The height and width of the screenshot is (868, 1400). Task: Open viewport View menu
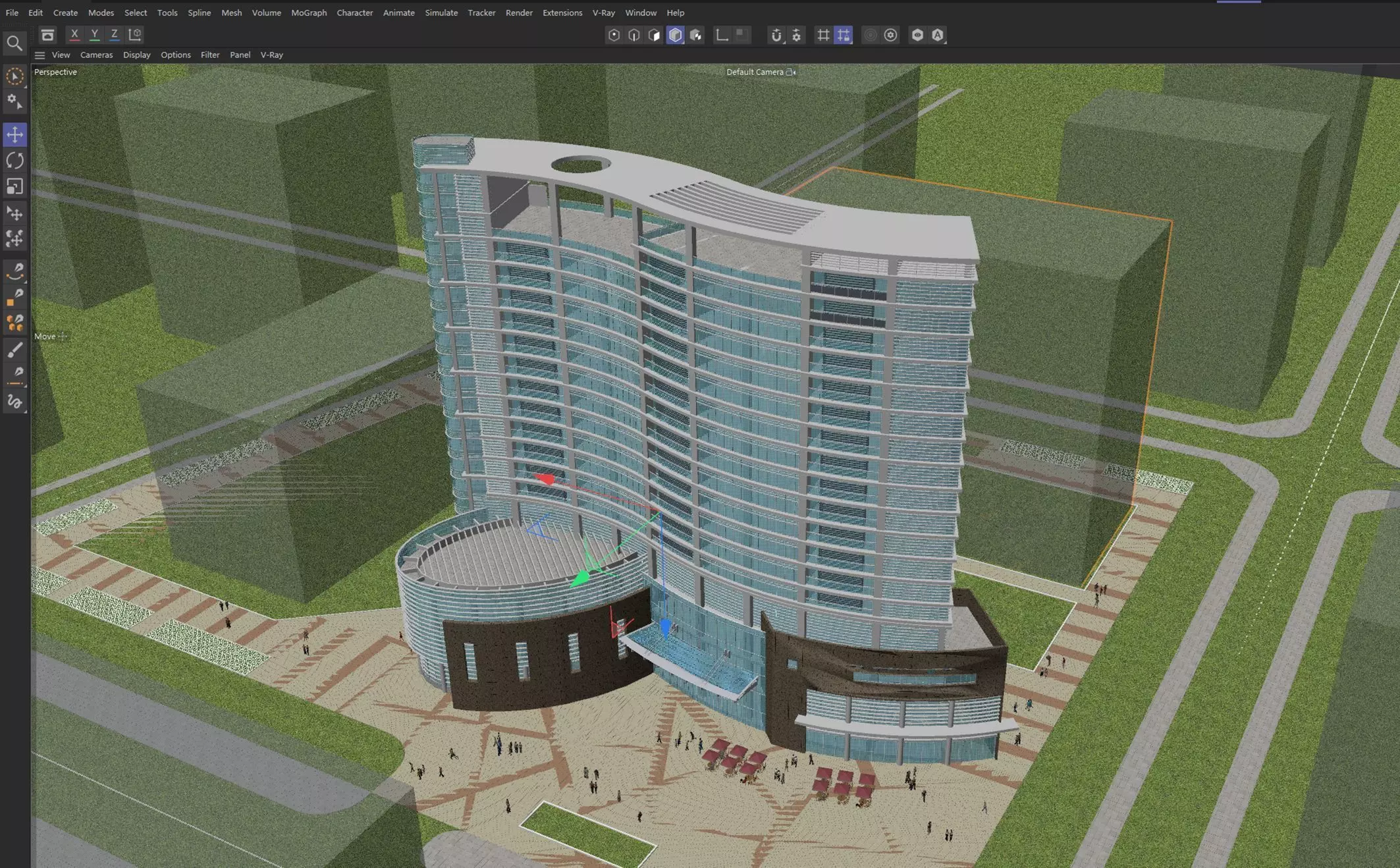tap(61, 55)
